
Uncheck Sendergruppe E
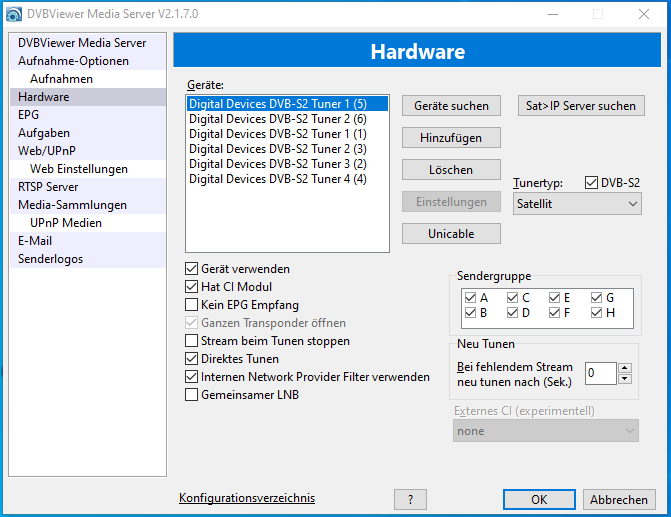(554, 297)
